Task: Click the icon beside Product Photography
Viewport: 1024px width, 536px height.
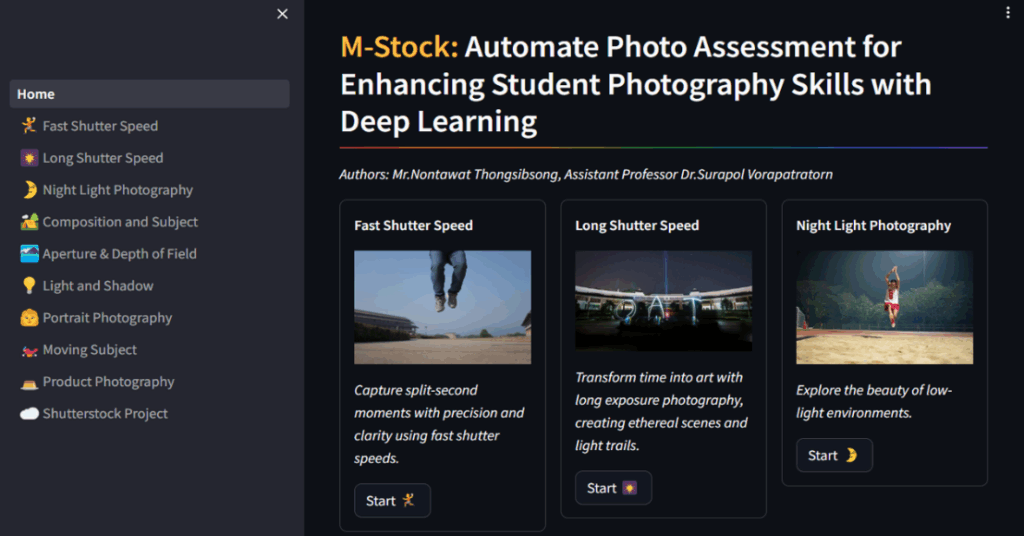Action: 28,382
